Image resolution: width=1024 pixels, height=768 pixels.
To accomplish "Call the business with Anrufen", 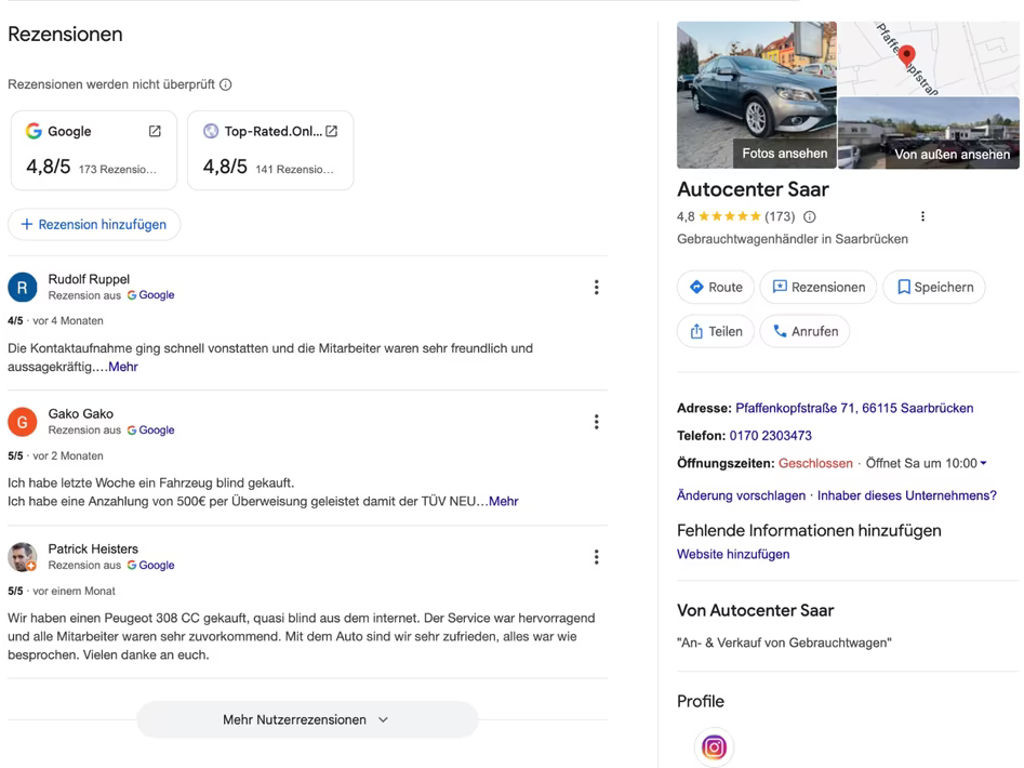I will (805, 332).
